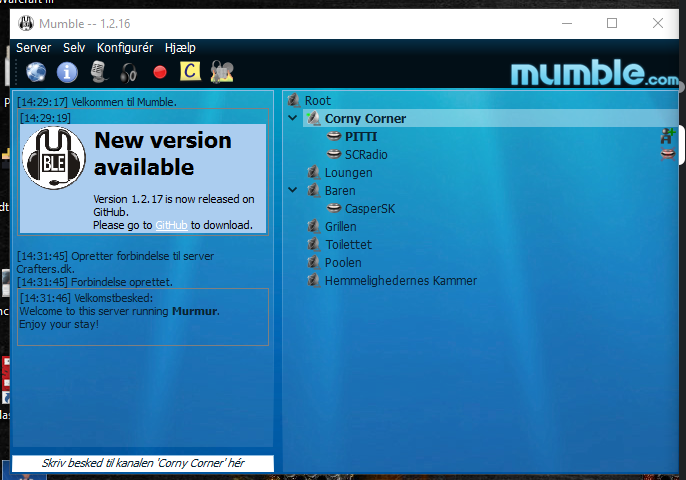The width and height of the screenshot is (686, 480).
Task: Collapse the Baren channel
Action: (293, 190)
